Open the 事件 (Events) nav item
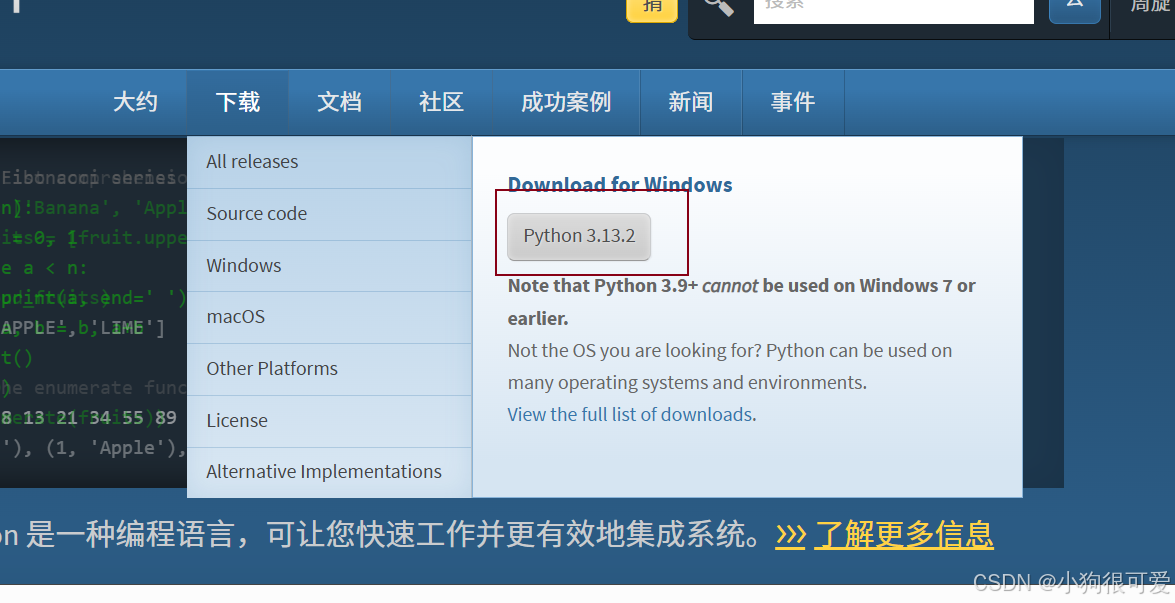1175x603 pixels. [793, 102]
